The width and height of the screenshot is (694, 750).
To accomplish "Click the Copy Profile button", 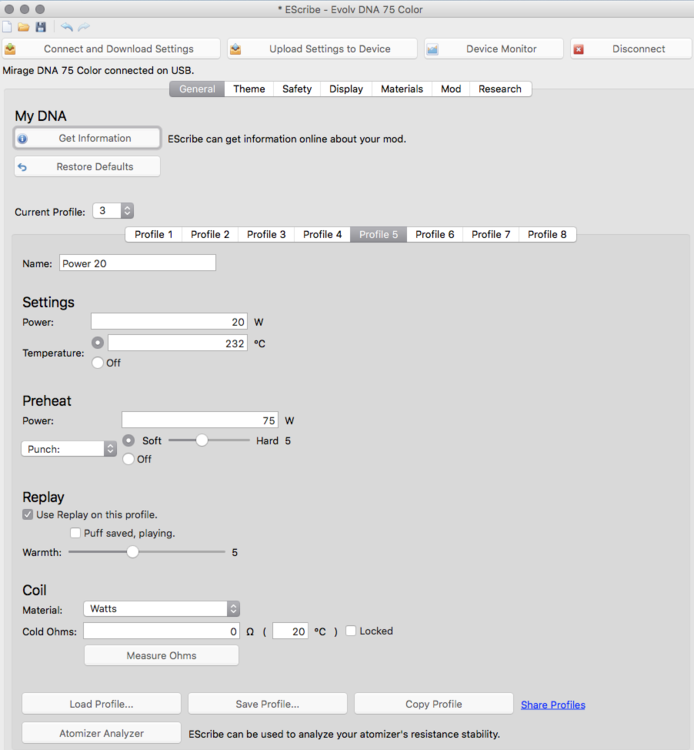I will coord(434,704).
